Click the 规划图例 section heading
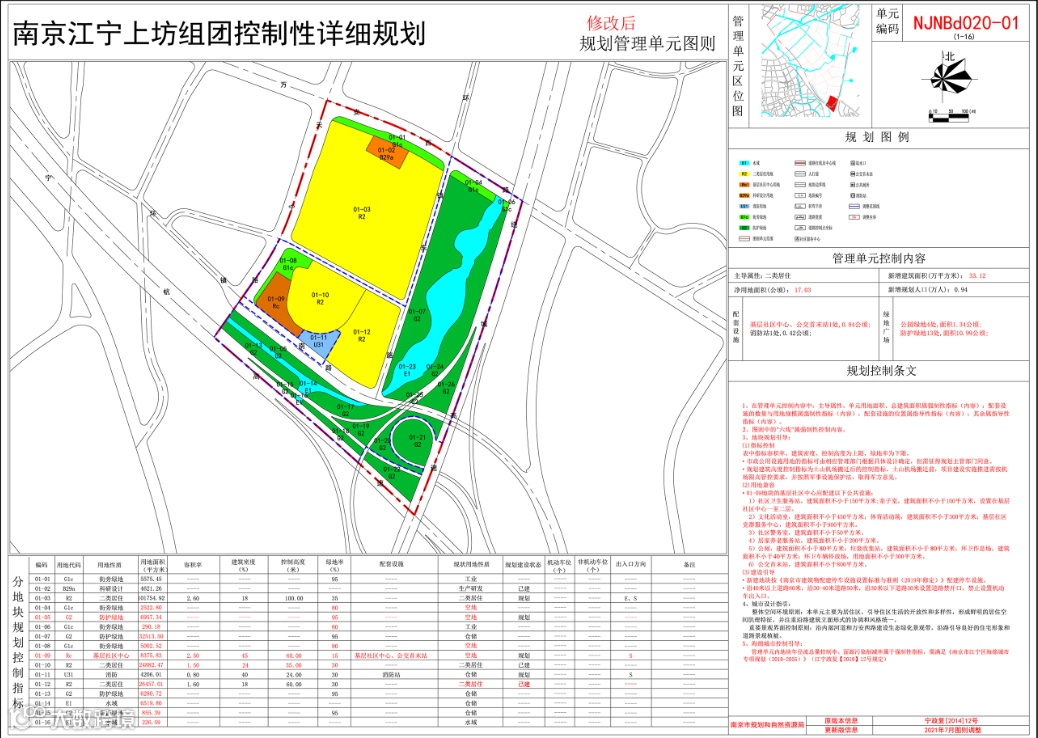This screenshot has width=1038, height=738. (x=876, y=137)
